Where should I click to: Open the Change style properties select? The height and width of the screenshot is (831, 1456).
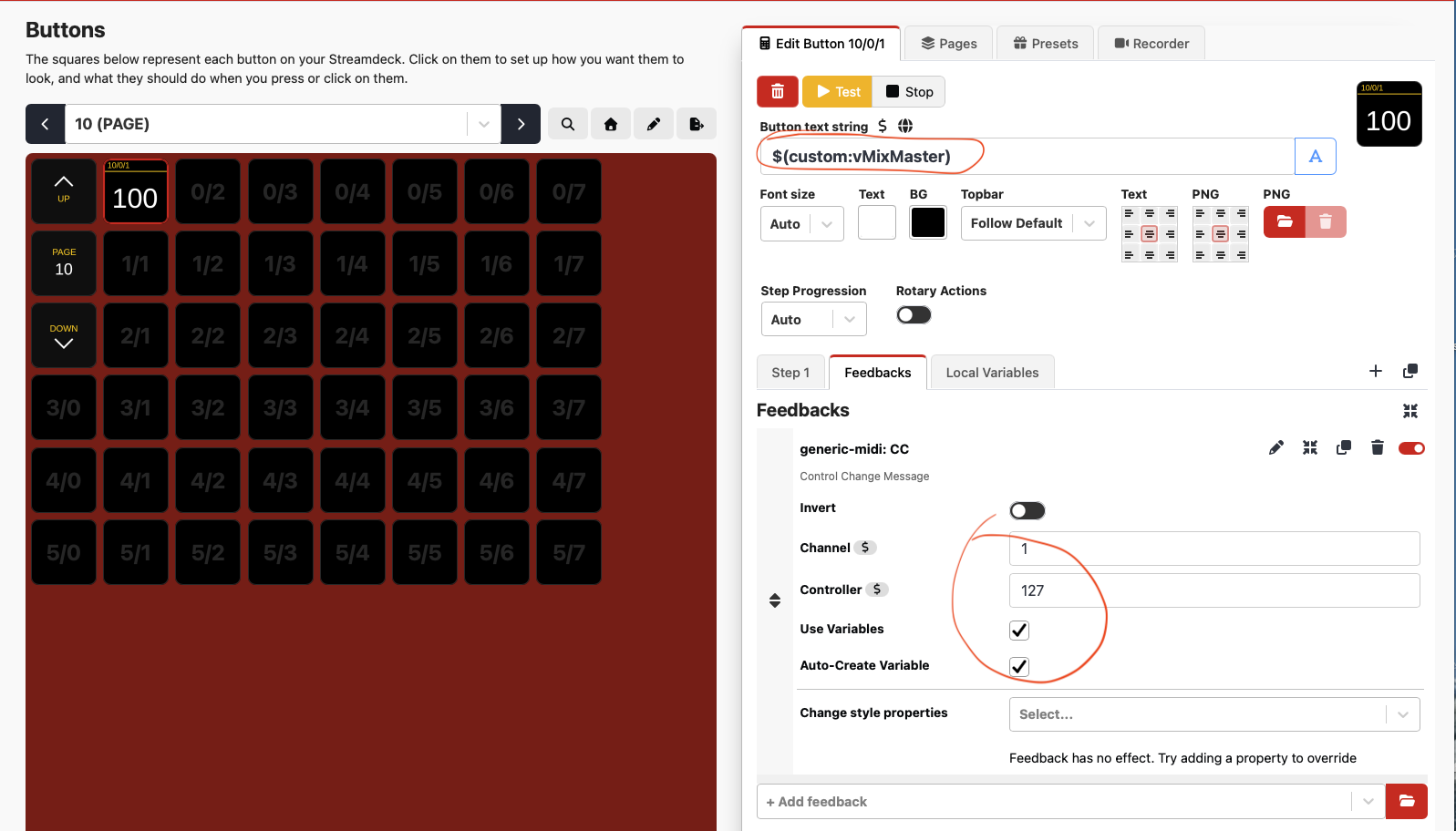click(1213, 714)
